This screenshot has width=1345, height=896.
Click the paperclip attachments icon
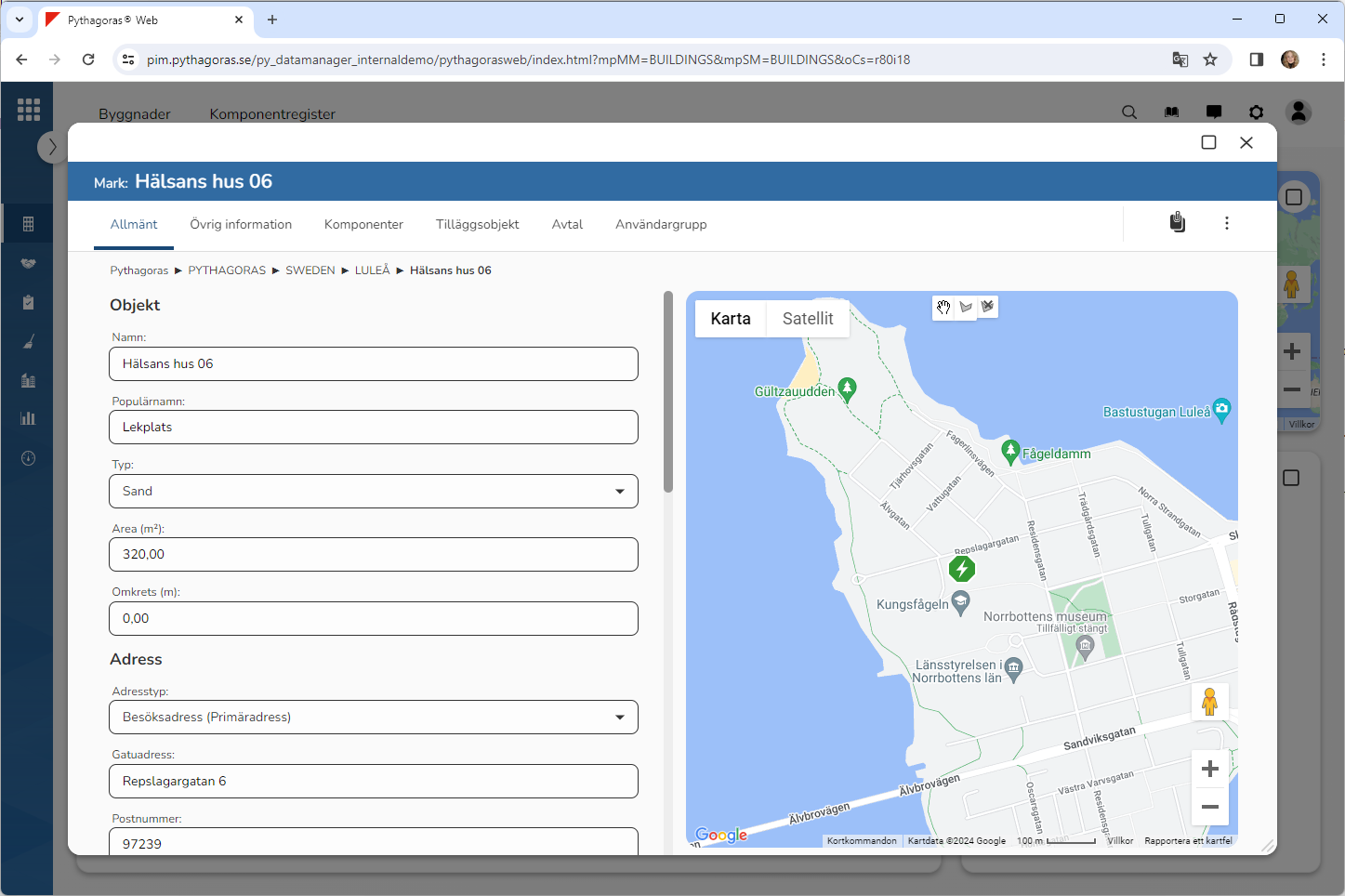pyautogui.click(x=1177, y=223)
